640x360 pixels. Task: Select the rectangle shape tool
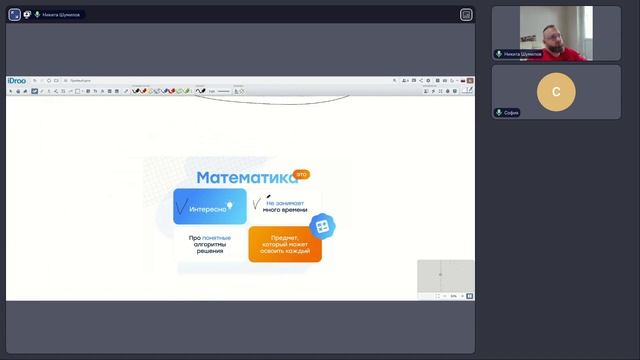pos(78,91)
